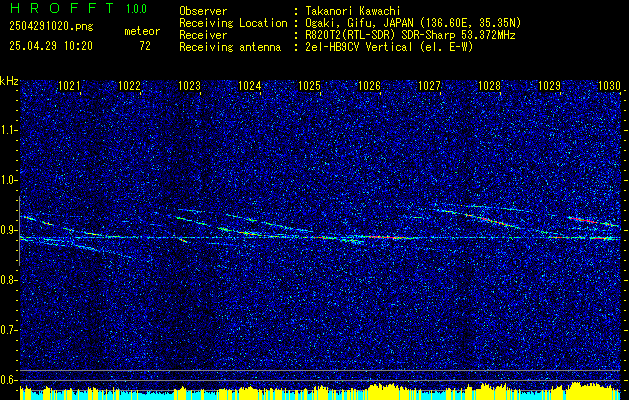Select the filename 2504291020.png
629x400 pixels.
(x=51, y=26)
